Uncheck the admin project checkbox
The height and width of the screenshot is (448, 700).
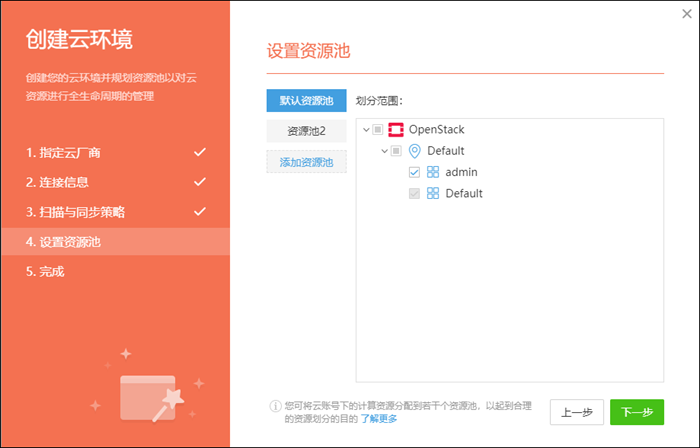click(x=415, y=172)
